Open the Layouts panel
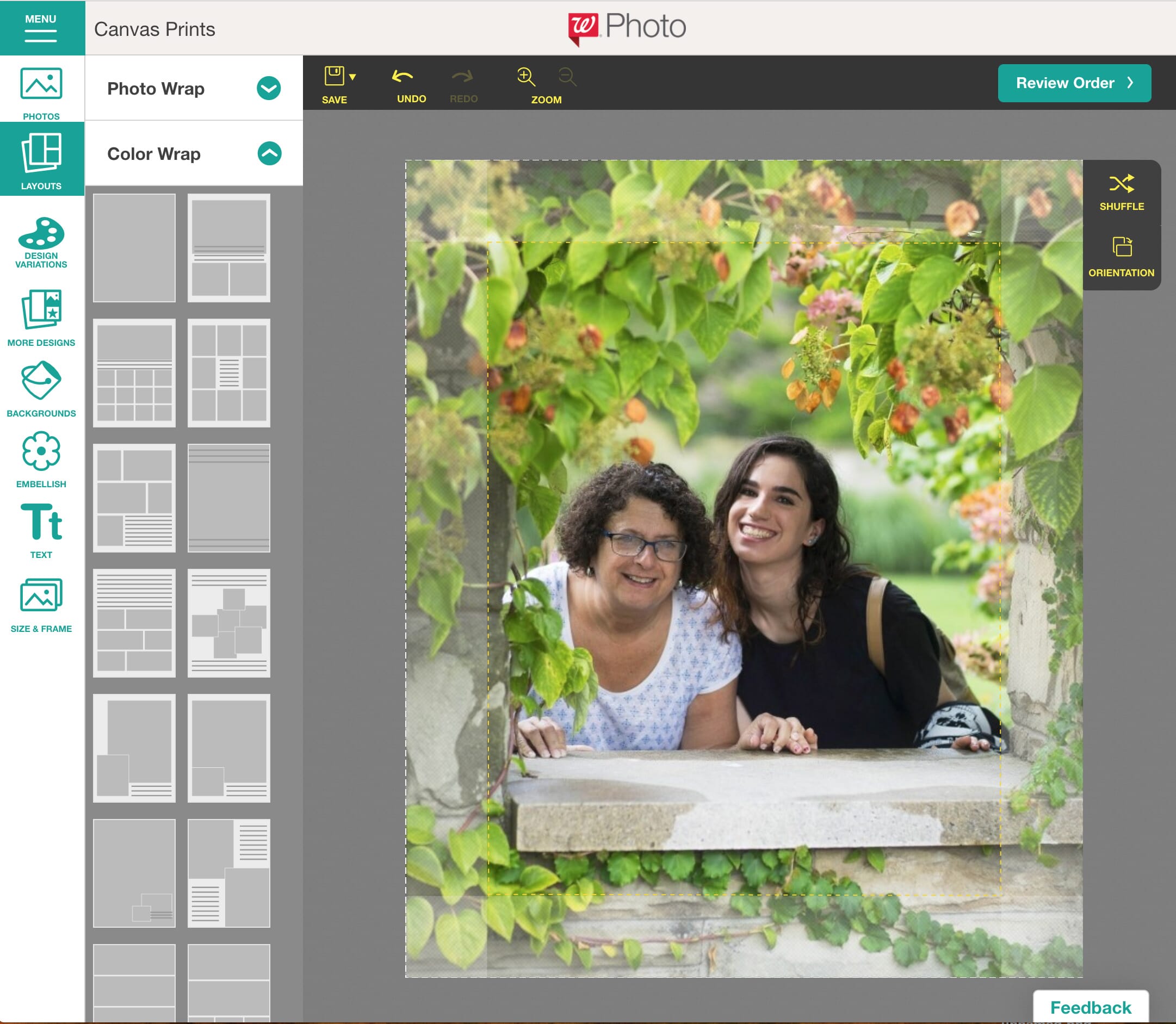 40,160
